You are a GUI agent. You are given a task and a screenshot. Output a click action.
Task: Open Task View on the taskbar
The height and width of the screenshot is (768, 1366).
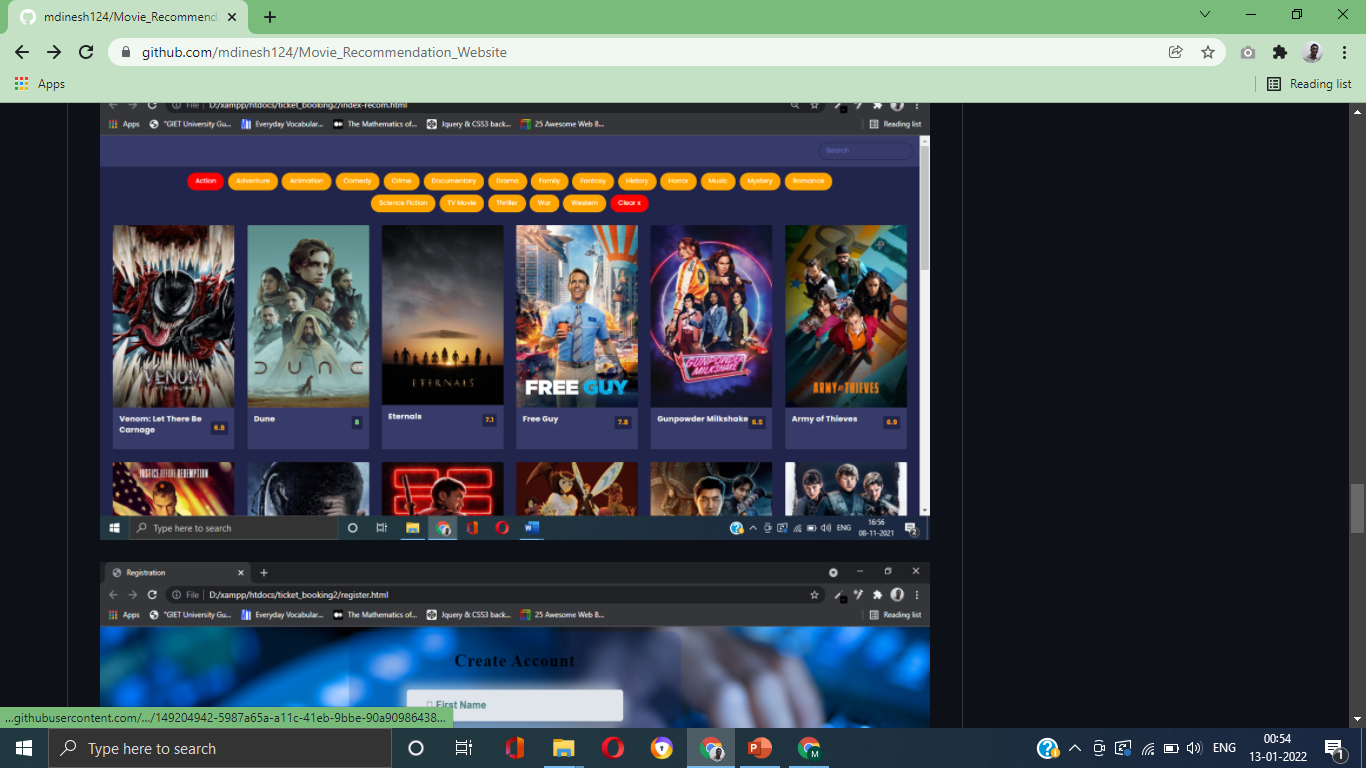(x=464, y=748)
